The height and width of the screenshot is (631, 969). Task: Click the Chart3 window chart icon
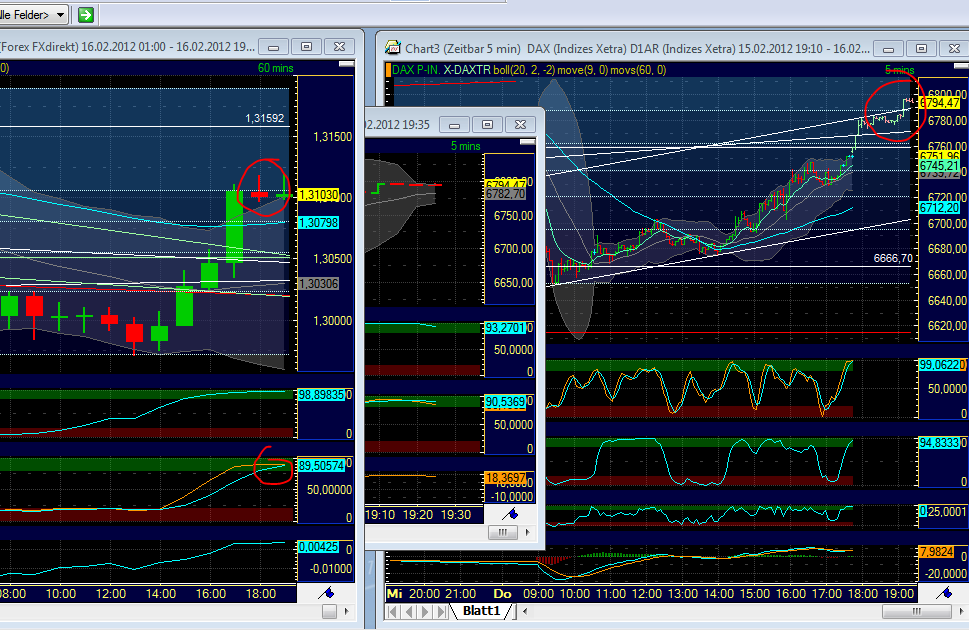tap(392, 48)
